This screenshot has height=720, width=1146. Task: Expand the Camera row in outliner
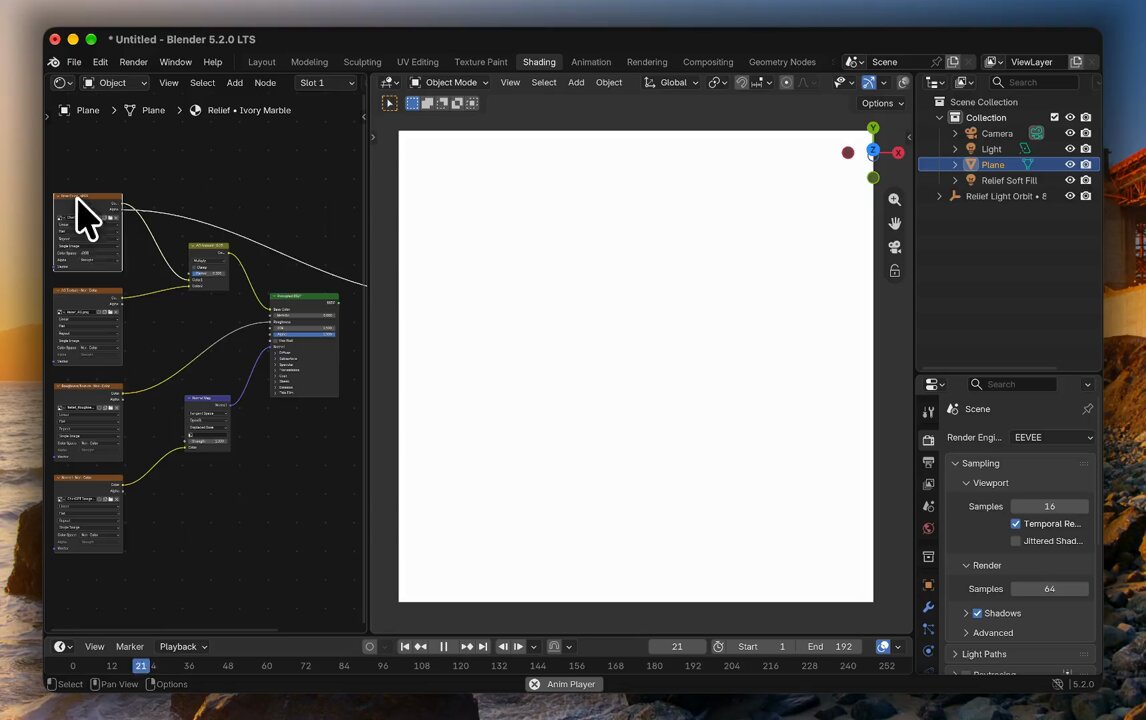(x=955, y=133)
